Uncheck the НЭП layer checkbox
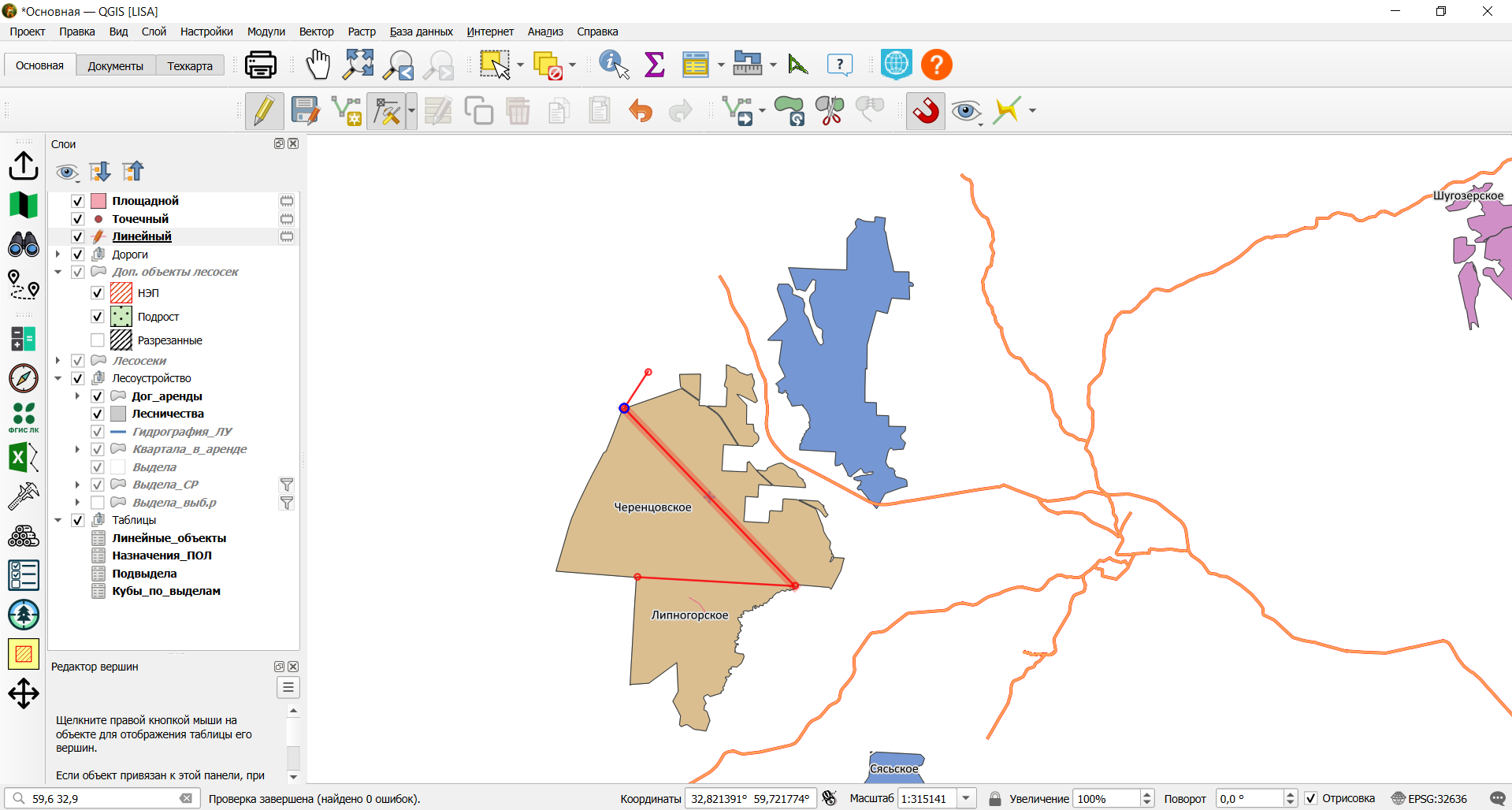 click(x=98, y=293)
